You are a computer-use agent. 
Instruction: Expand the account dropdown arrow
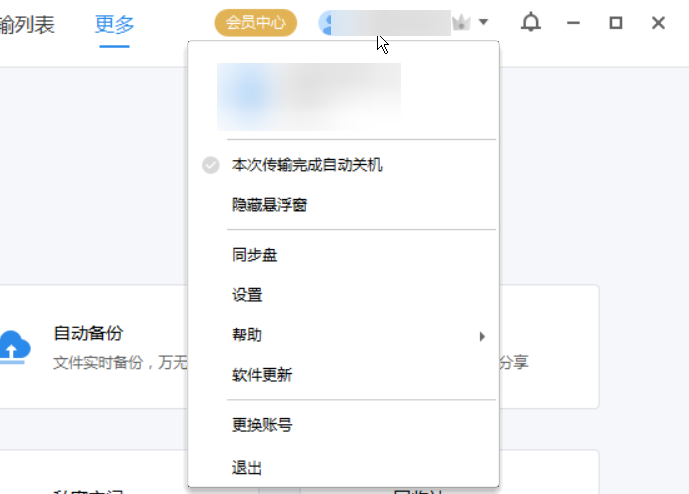(483, 22)
